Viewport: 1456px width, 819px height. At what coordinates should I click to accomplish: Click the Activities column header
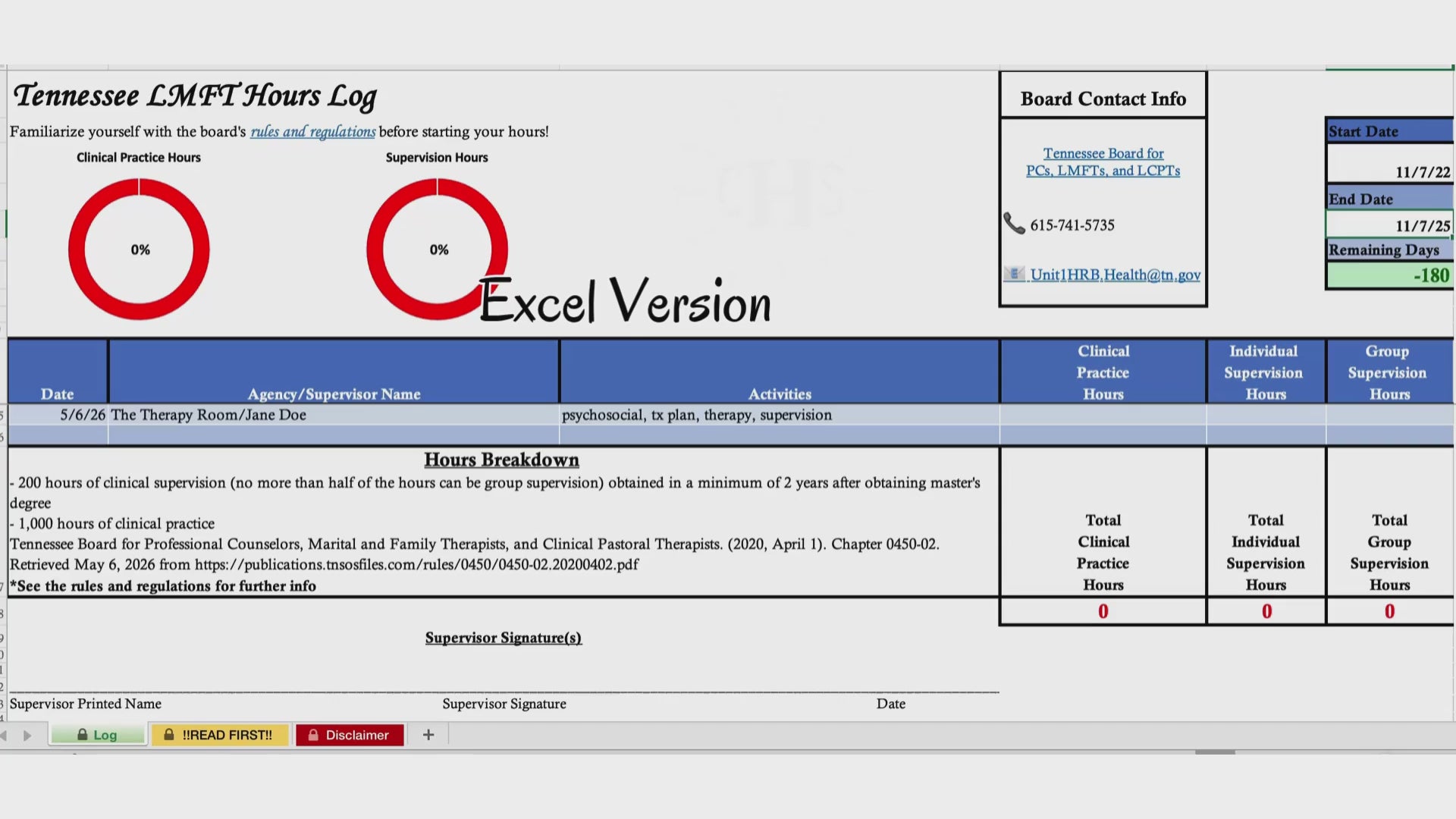(x=780, y=371)
